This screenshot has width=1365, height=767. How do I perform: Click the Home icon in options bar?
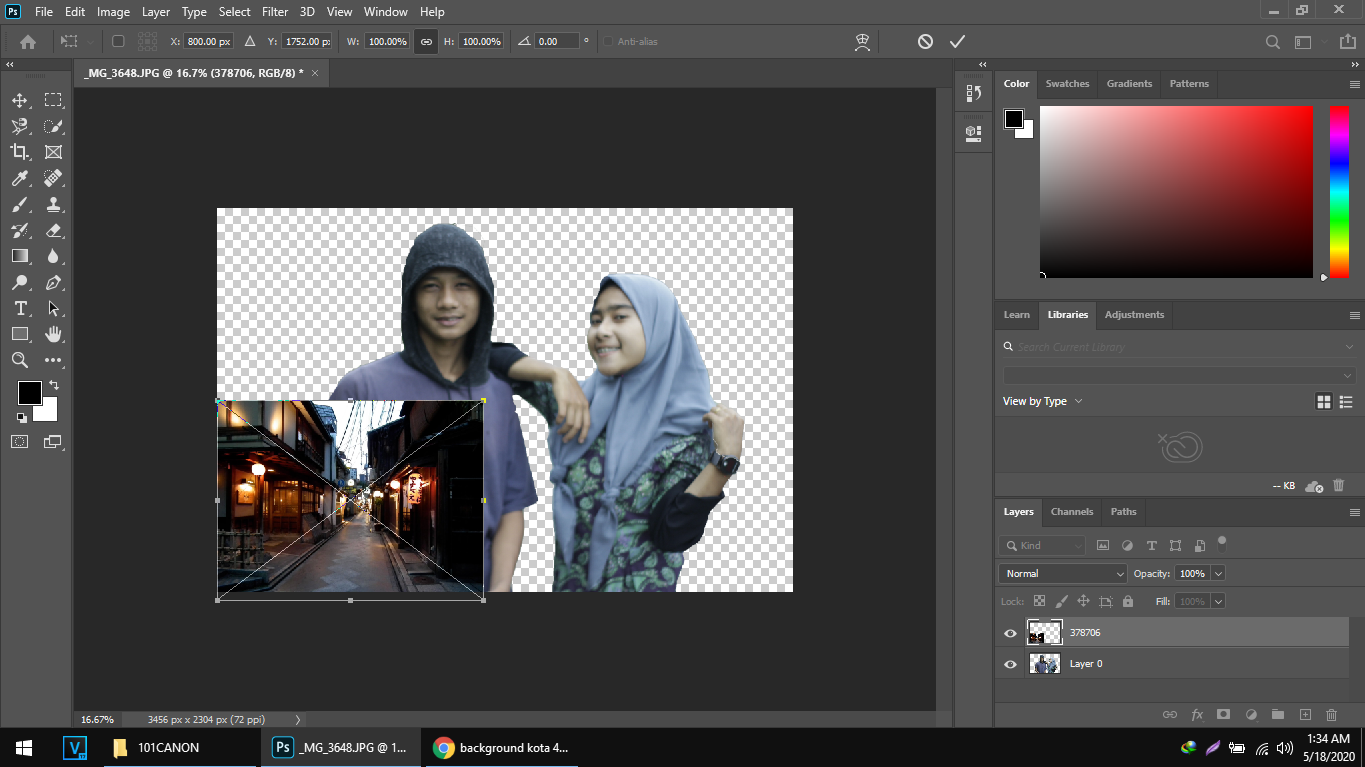28,42
